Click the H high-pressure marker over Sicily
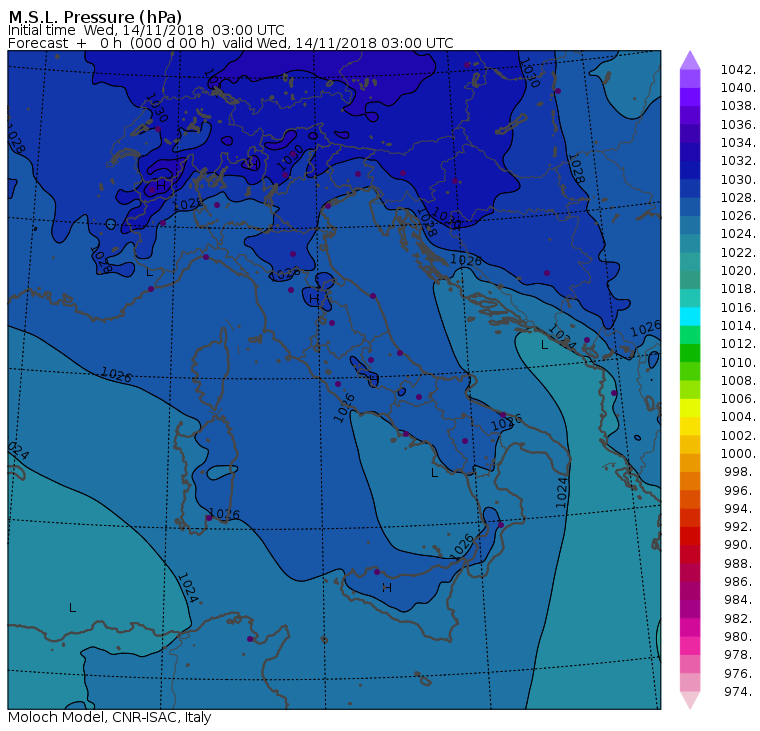This screenshot has width=760, height=731. click(x=387, y=588)
